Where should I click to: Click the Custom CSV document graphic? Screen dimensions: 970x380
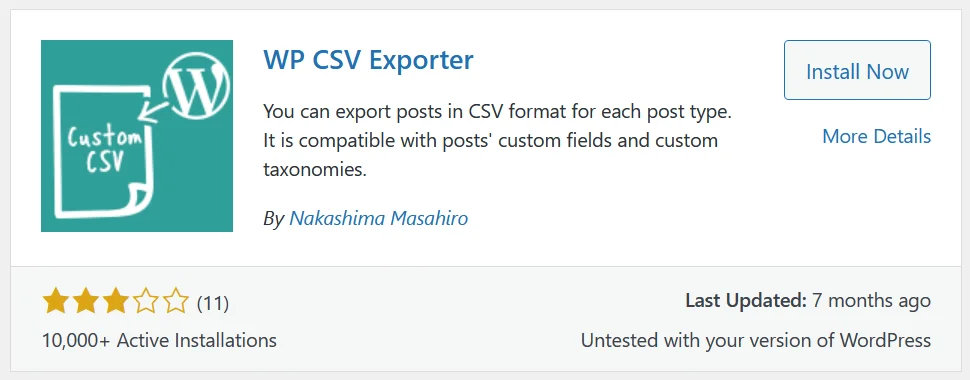[x=100, y=152]
